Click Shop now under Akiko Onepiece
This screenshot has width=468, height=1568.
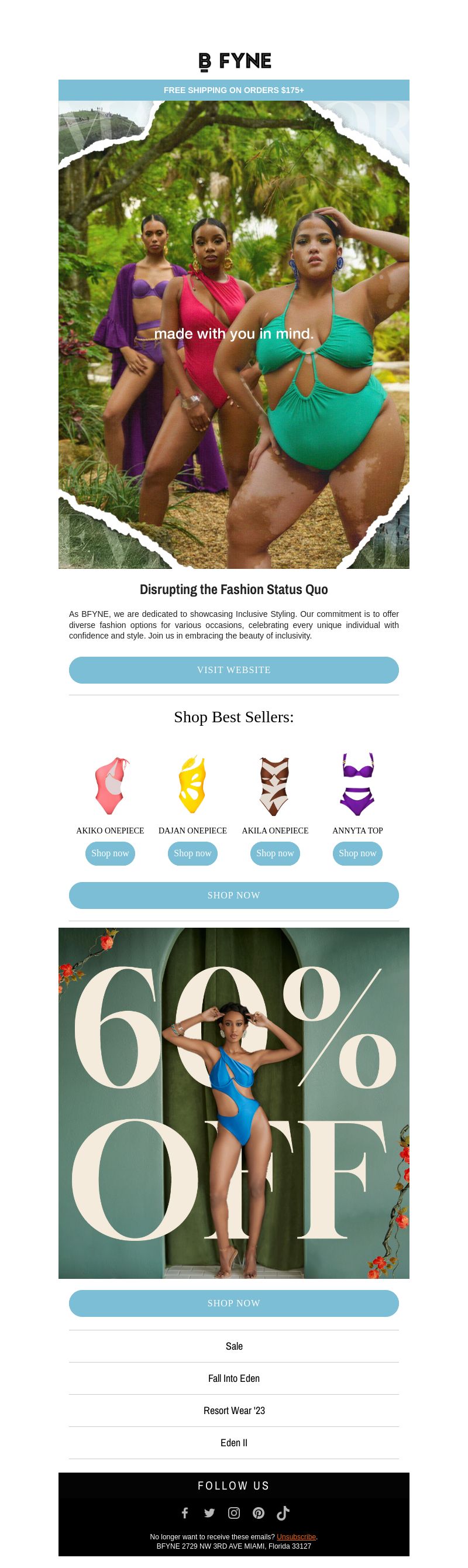(110, 853)
